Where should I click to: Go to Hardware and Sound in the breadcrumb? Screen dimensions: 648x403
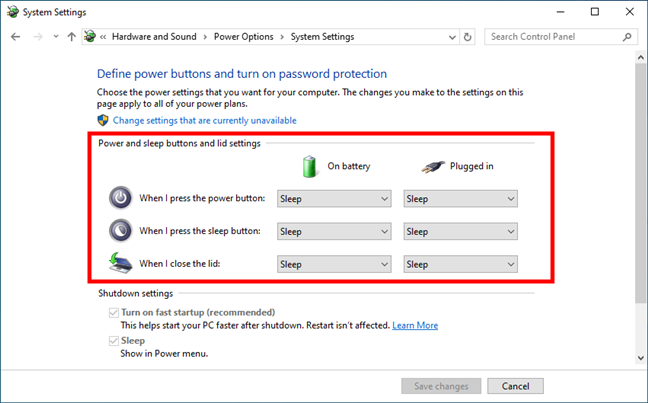[154, 37]
